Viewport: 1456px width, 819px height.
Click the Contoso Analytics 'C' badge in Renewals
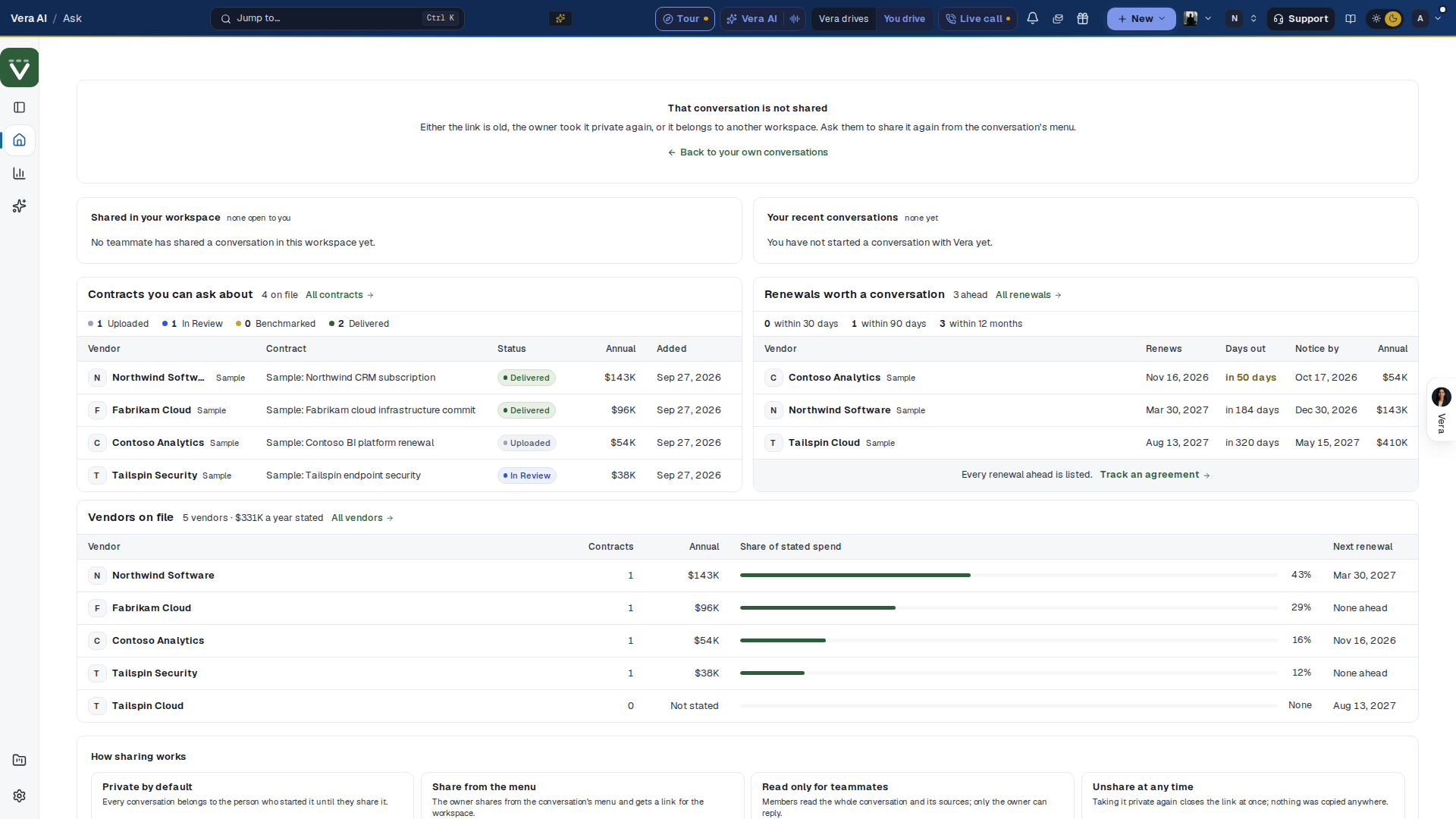pos(773,378)
